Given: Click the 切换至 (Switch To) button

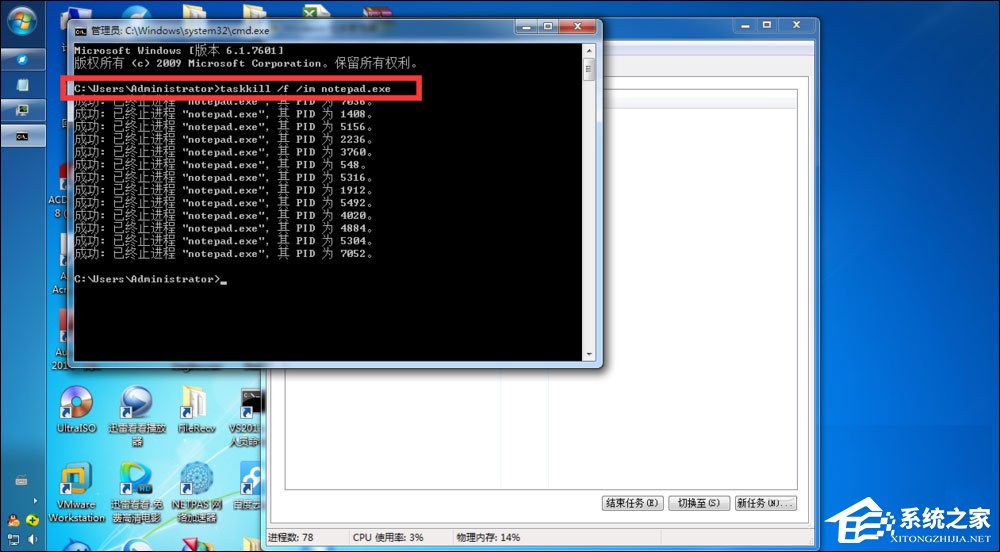Looking at the screenshot, I should click(698, 503).
